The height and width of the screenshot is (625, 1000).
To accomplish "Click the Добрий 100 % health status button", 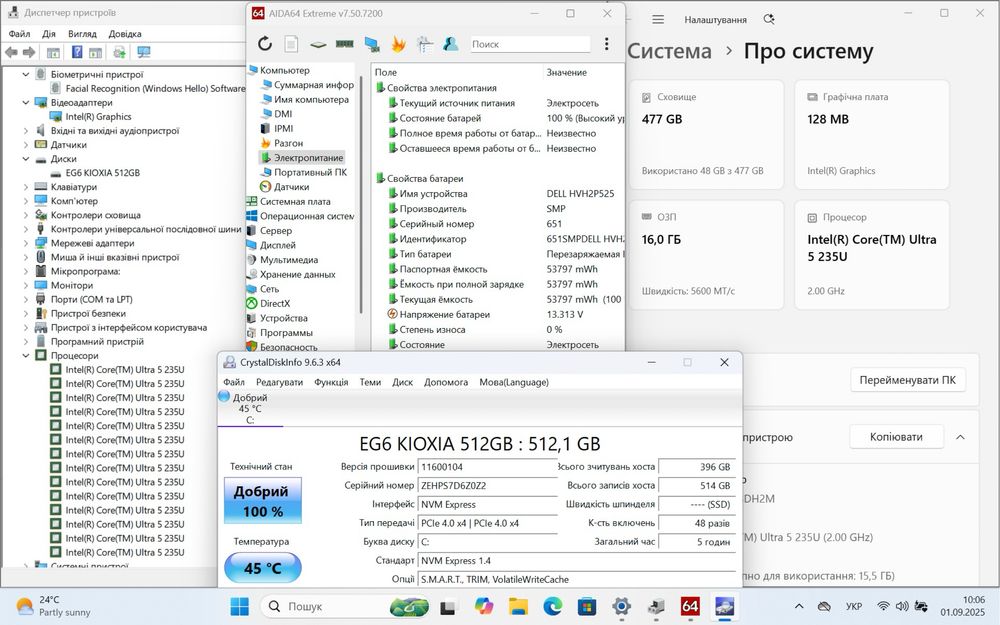I will 263,501.
